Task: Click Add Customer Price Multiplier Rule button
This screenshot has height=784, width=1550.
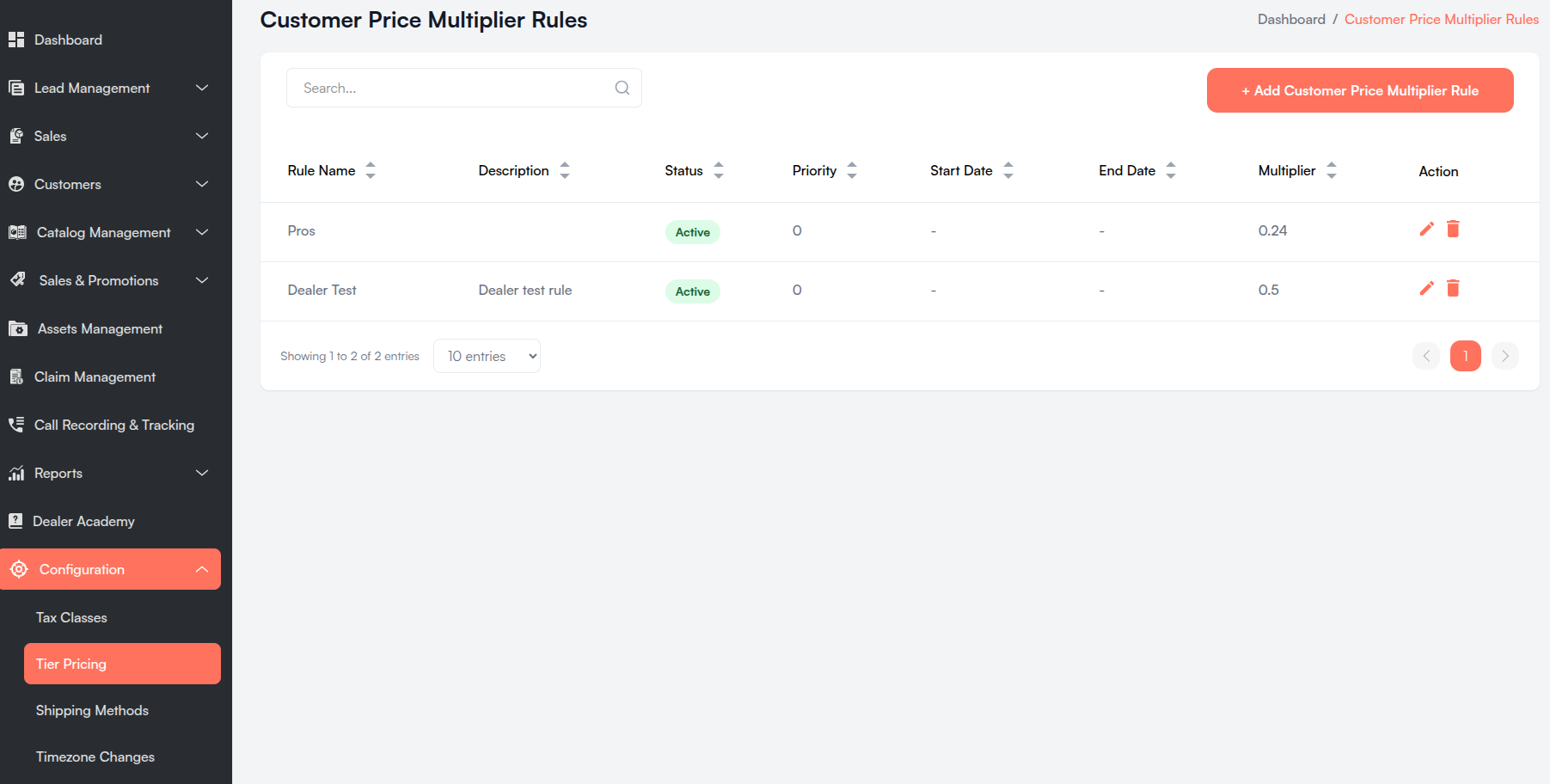Action: (1360, 90)
